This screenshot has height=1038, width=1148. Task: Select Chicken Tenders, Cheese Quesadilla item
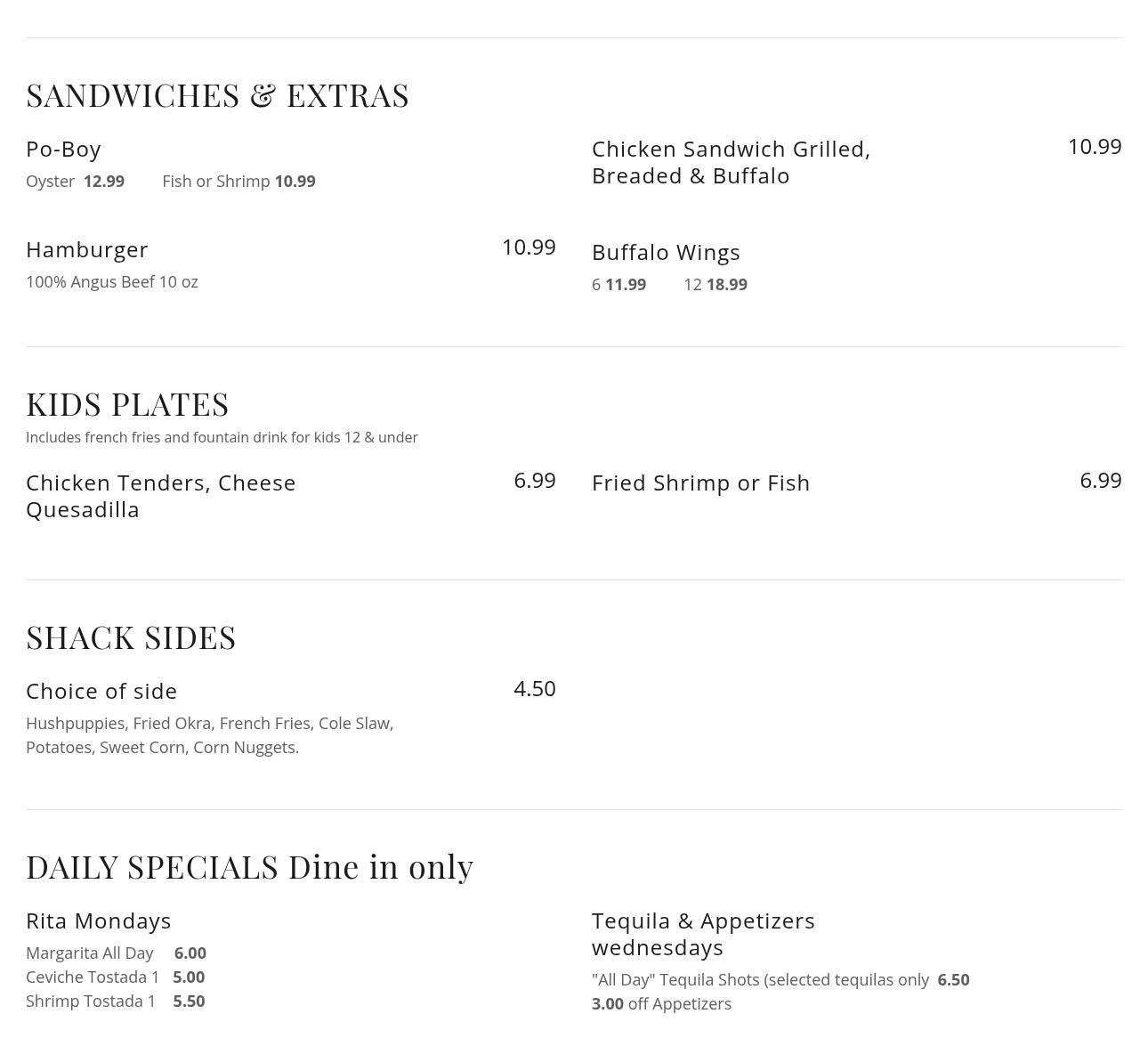(x=160, y=496)
